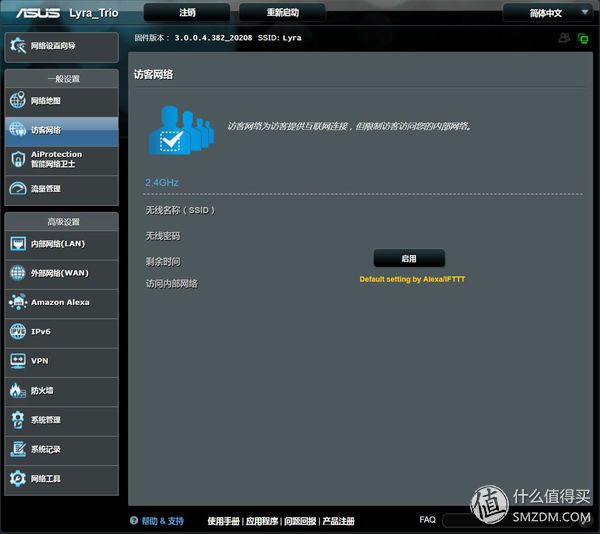Open 系统管理 menu item

[x=62, y=420]
